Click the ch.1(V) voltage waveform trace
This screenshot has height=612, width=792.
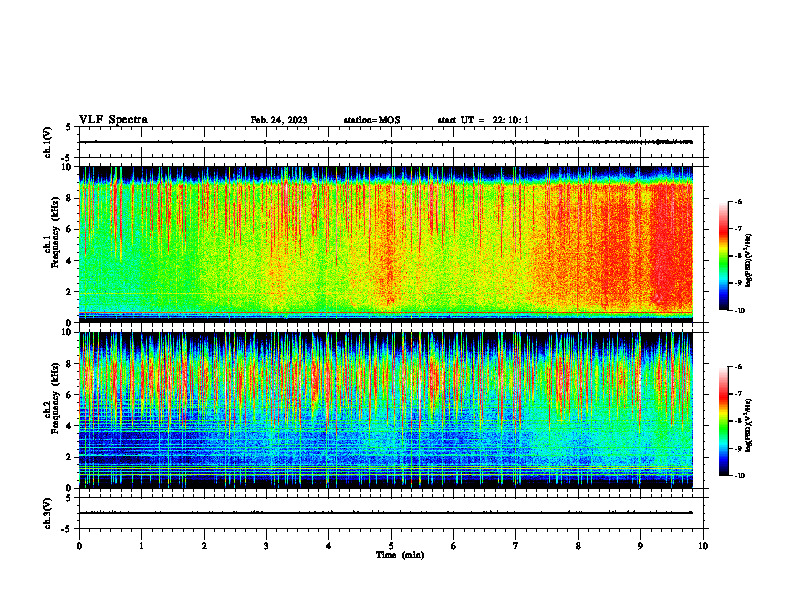[x=386, y=142]
